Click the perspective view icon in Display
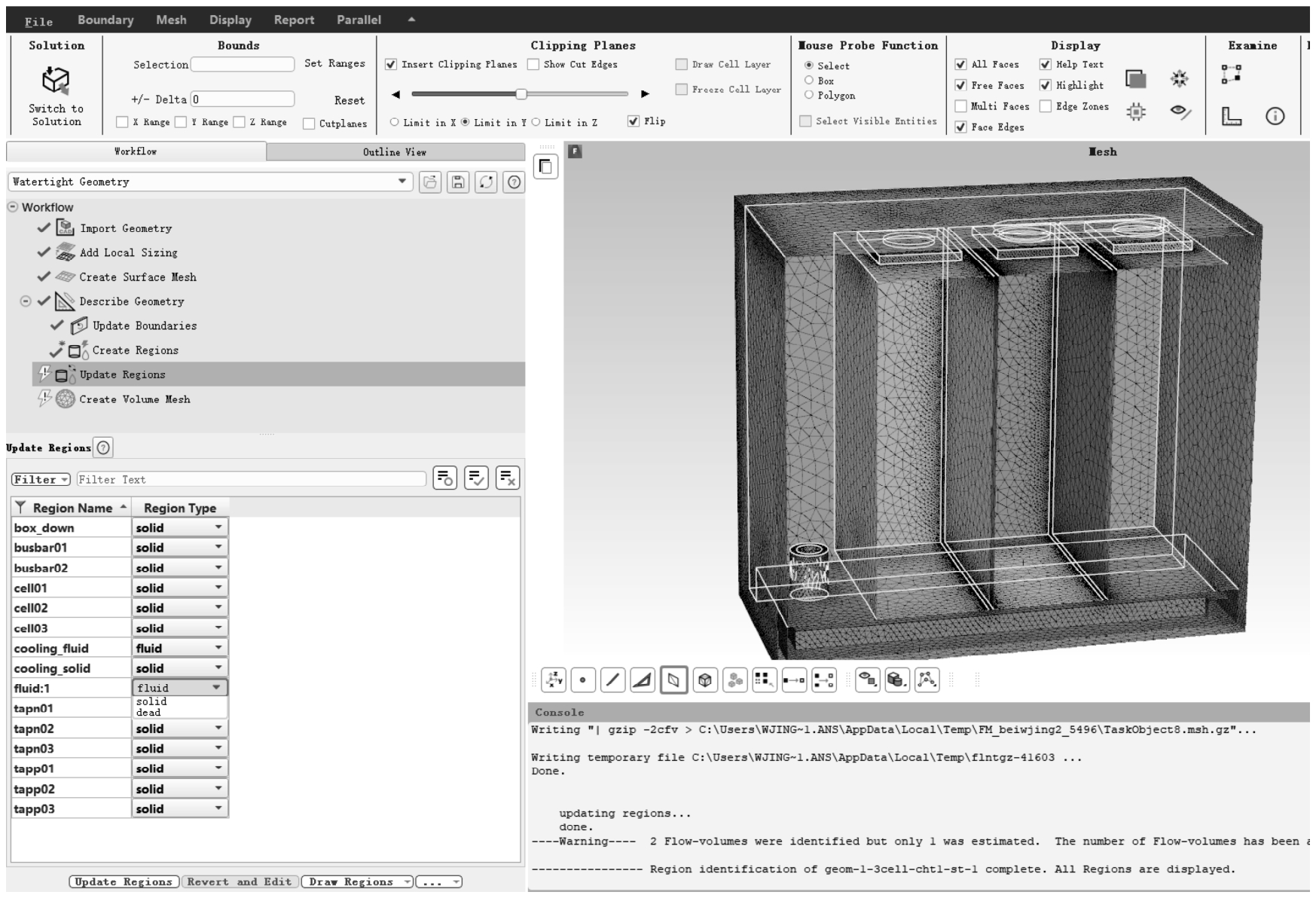This screenshot has width=1316, height=898. 1136,78
